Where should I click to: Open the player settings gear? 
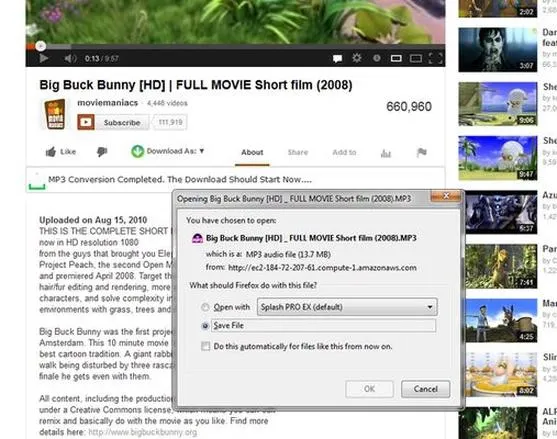pyautogui.click(x=356, y=58)
